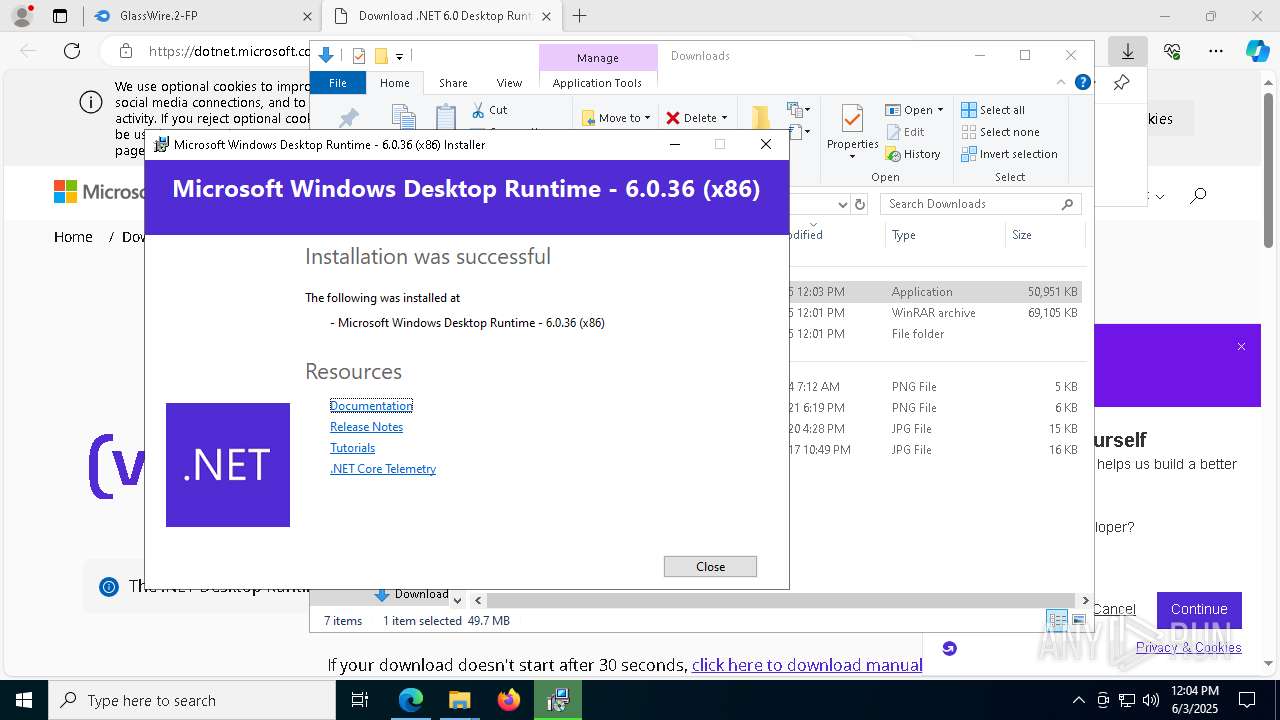
Task: Click Invert selection in Explorer ribbon
Action: (1009, 154)
